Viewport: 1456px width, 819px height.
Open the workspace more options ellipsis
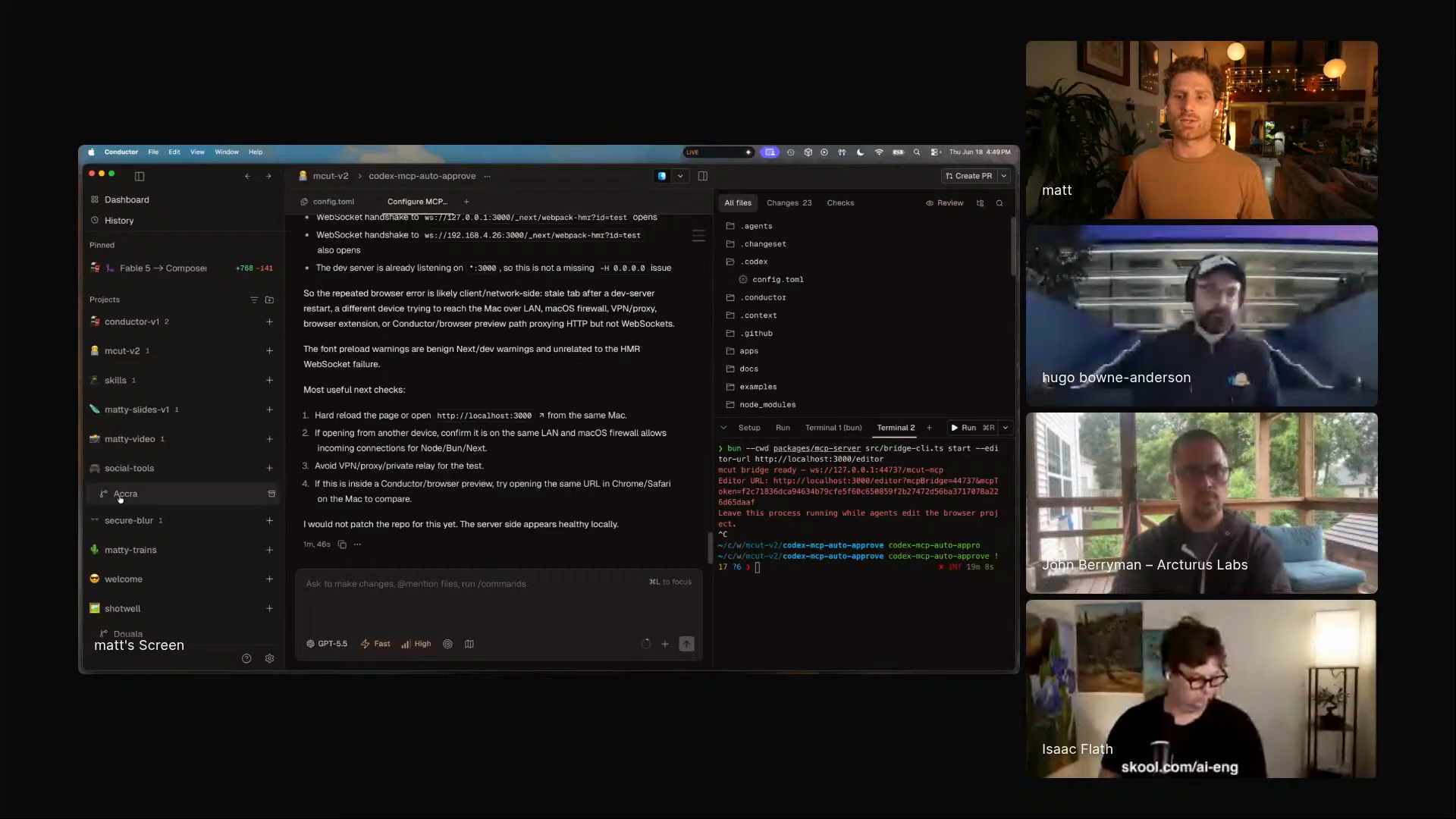pos(487,176)
